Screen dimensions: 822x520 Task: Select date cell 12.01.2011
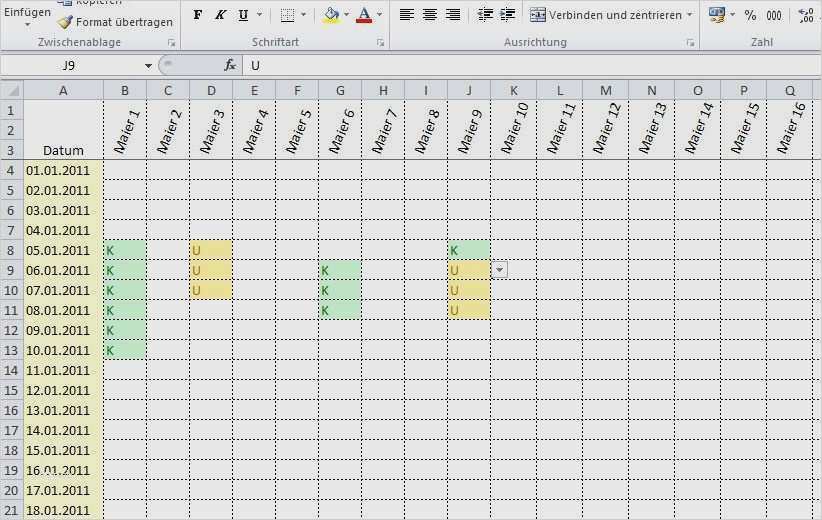(x=63, y=391)
